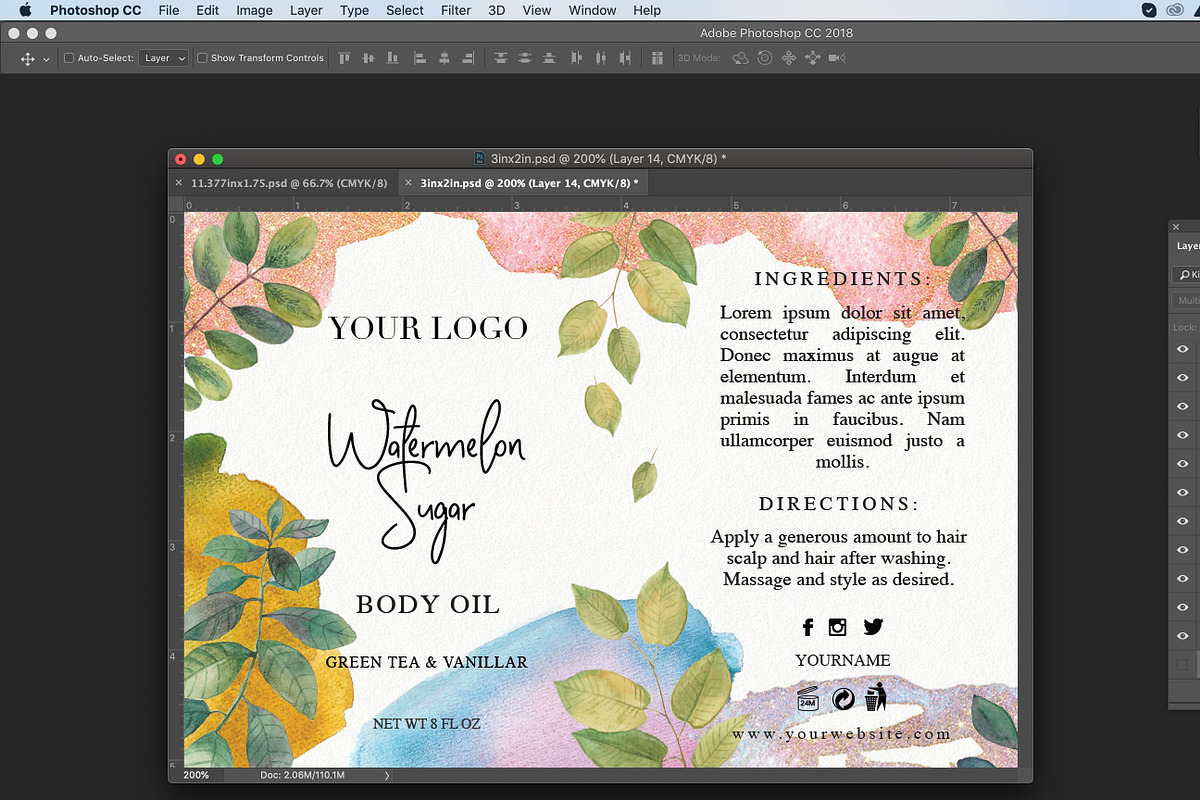Click the NET WT 8 FL OZ text
The height and width of the screenshot is (800, 1200).
coord(426,723)
